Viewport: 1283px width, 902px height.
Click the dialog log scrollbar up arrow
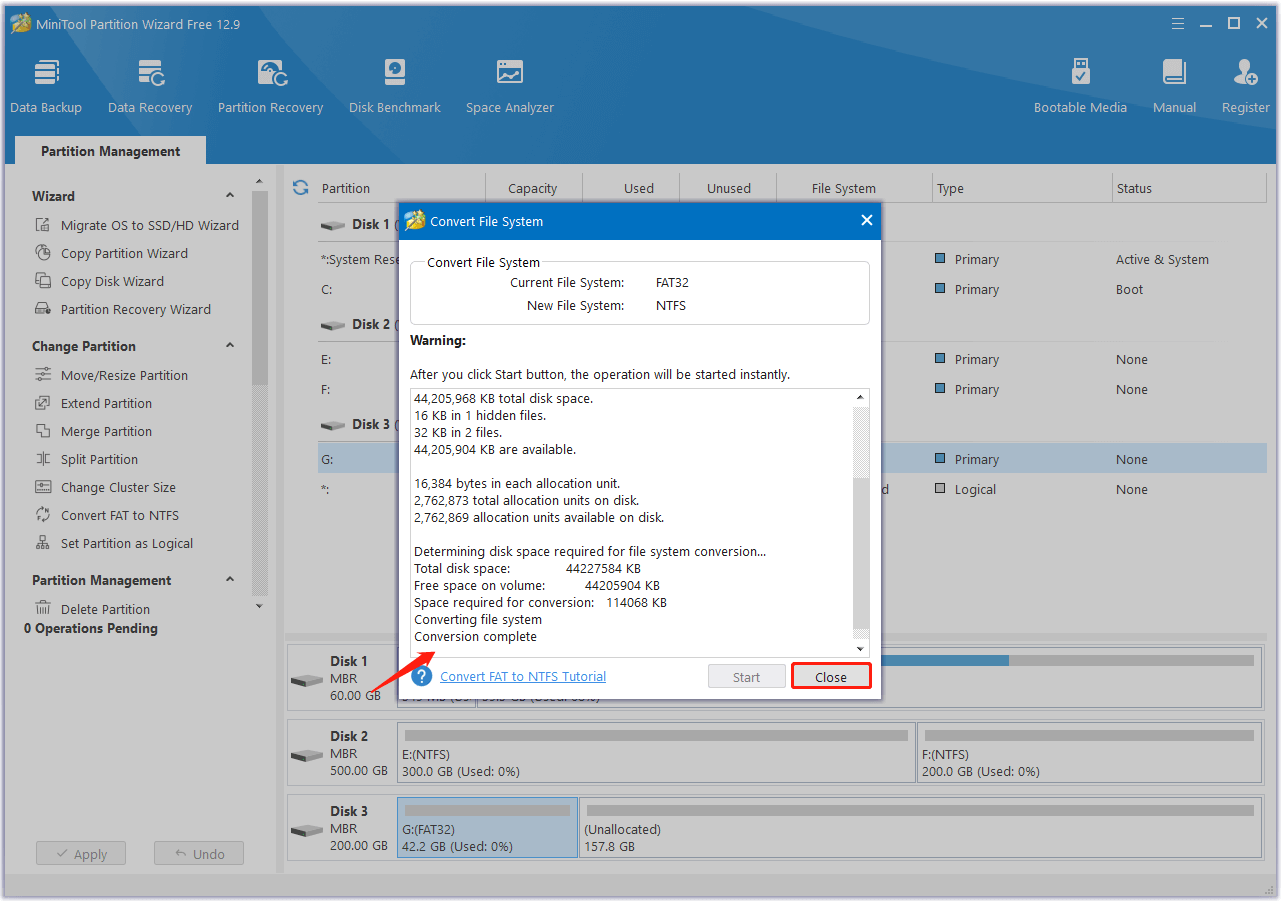(860, 398)
